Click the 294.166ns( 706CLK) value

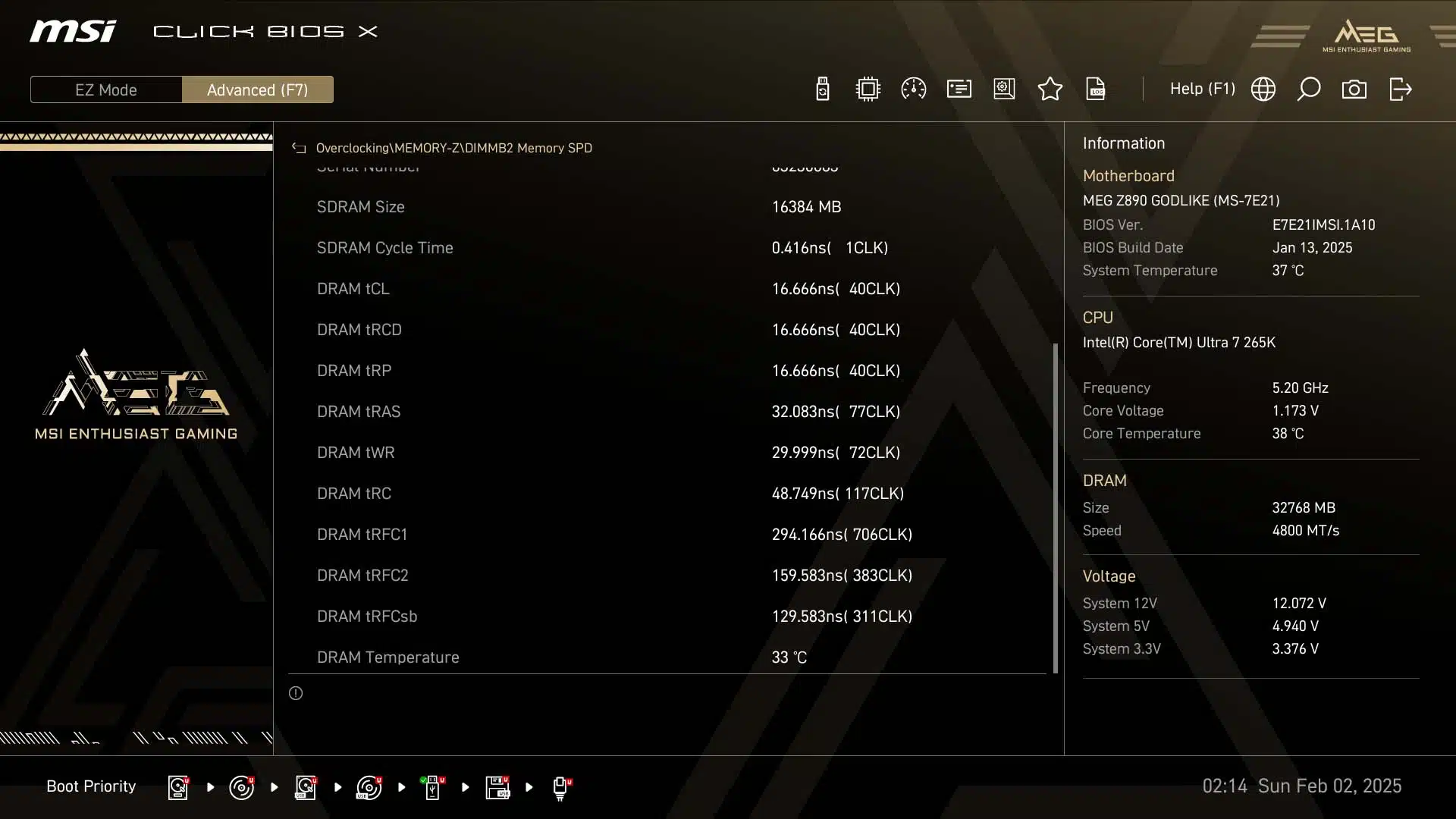click(842, 535)
